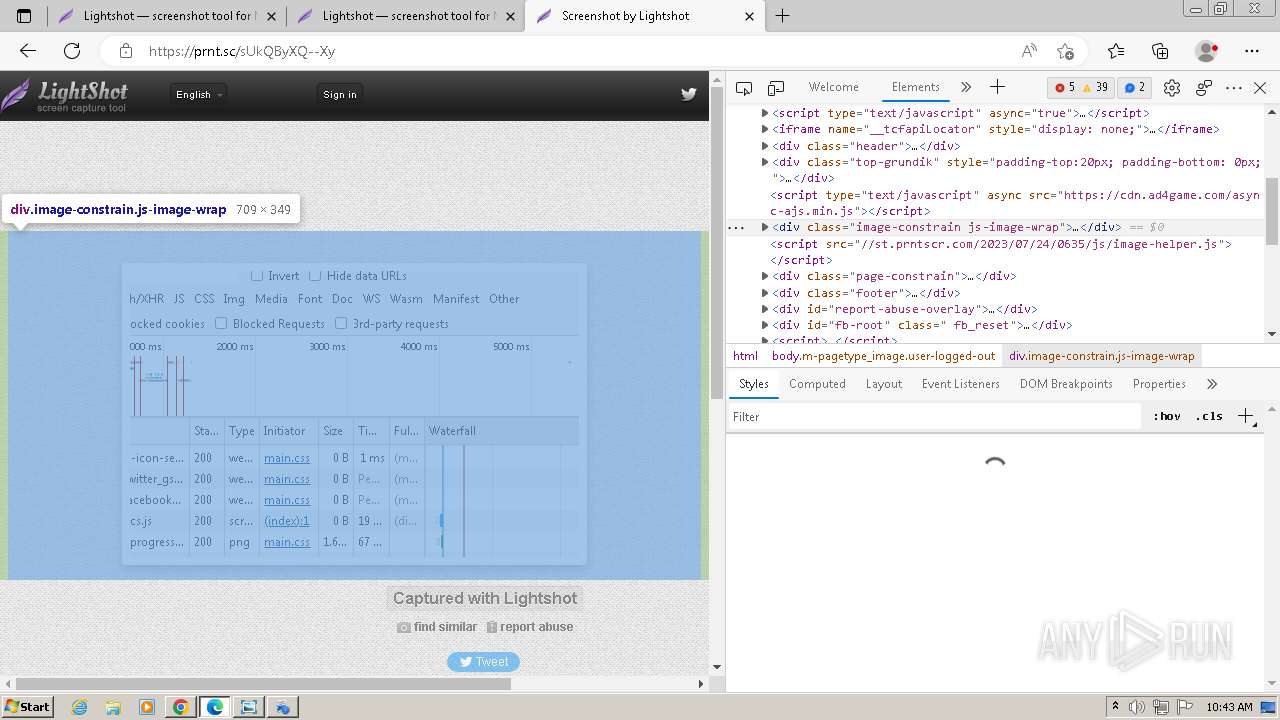
Task: Open the DOM Breakpoints tab
Action: 1066,384
